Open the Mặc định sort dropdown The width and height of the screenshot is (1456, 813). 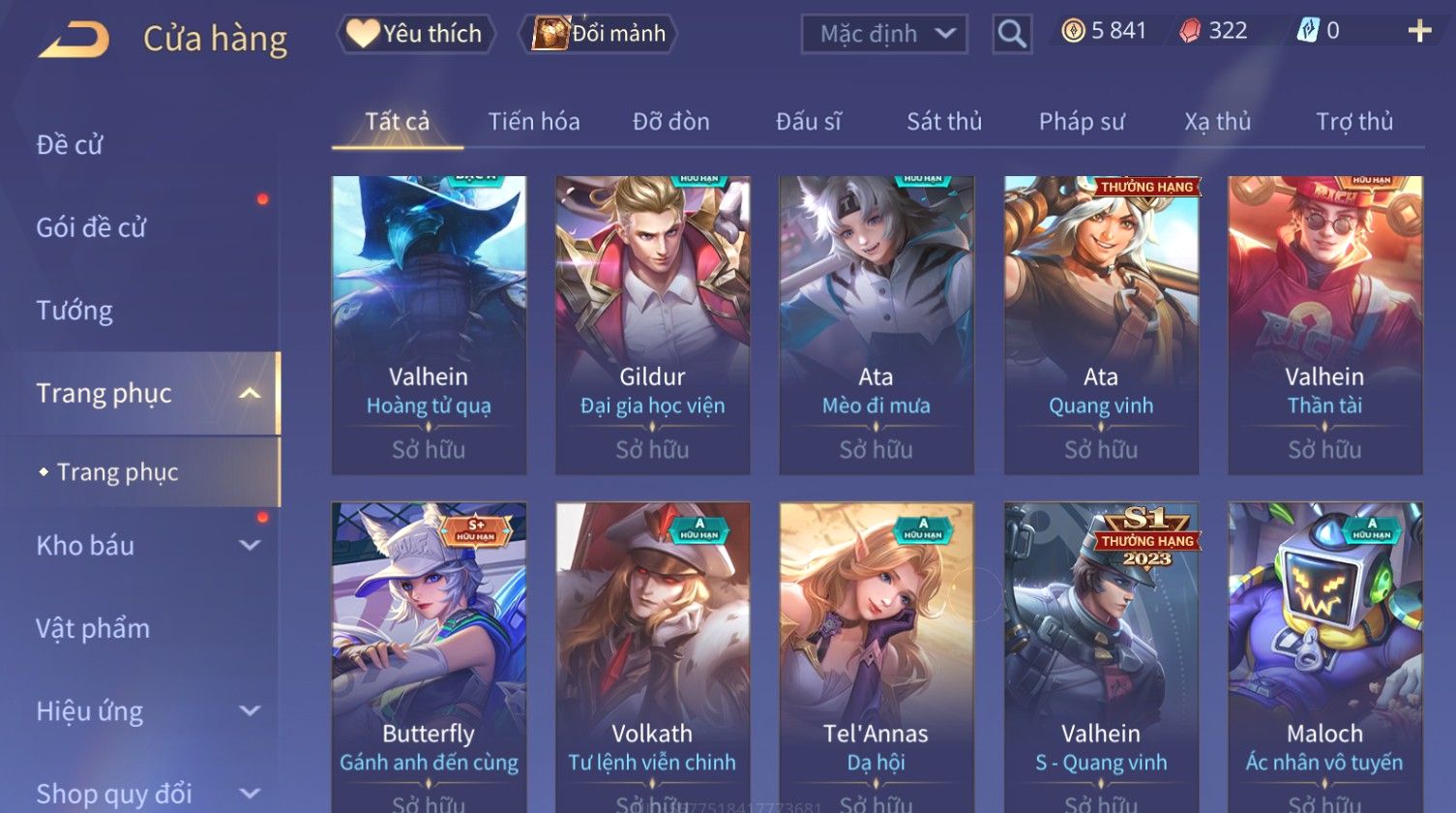tap(884, 34)
